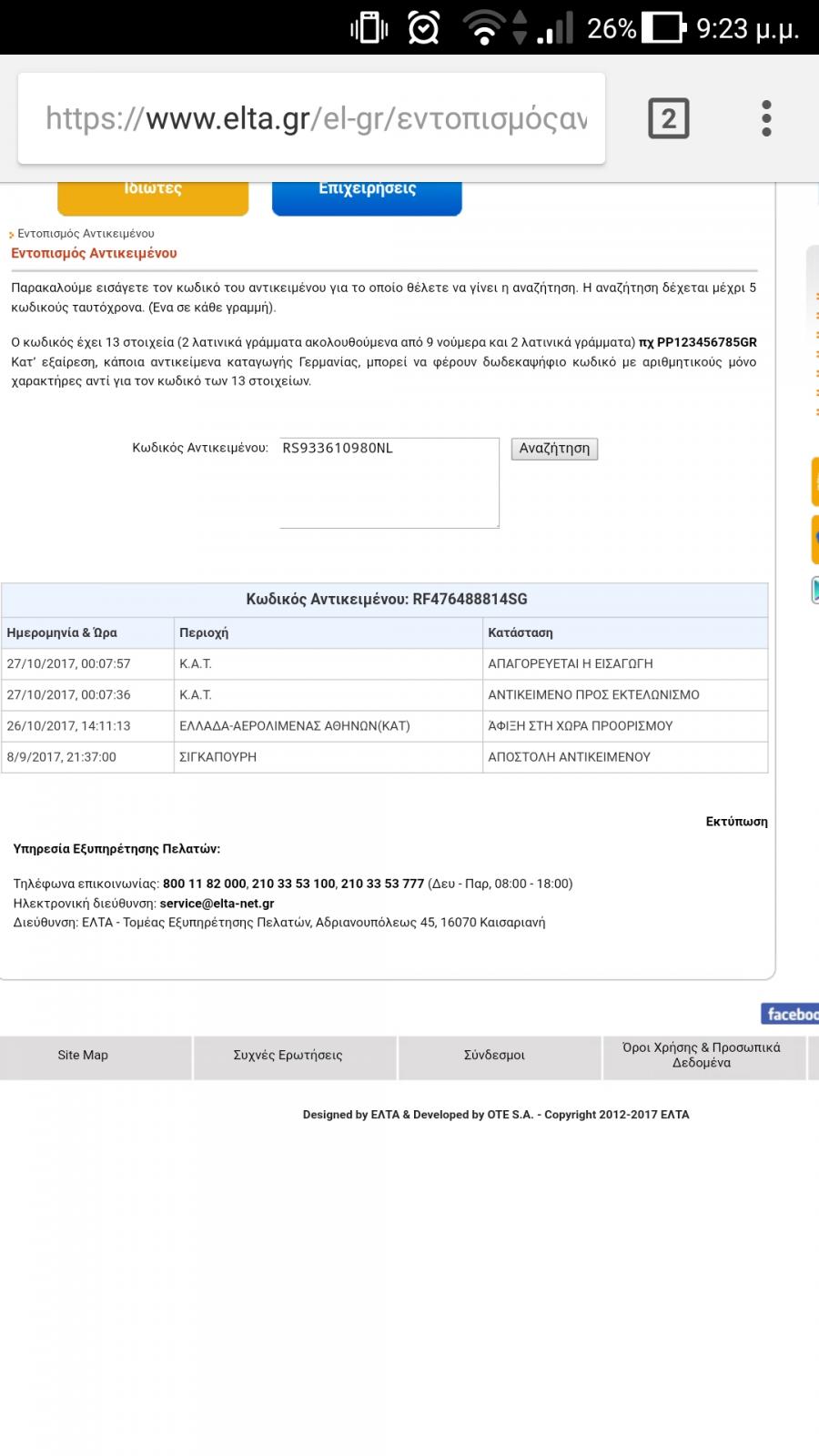This screenshot has height=1456, width=819.
Task: Open the Site Map footer item
Action: [x=83, y=1055]
